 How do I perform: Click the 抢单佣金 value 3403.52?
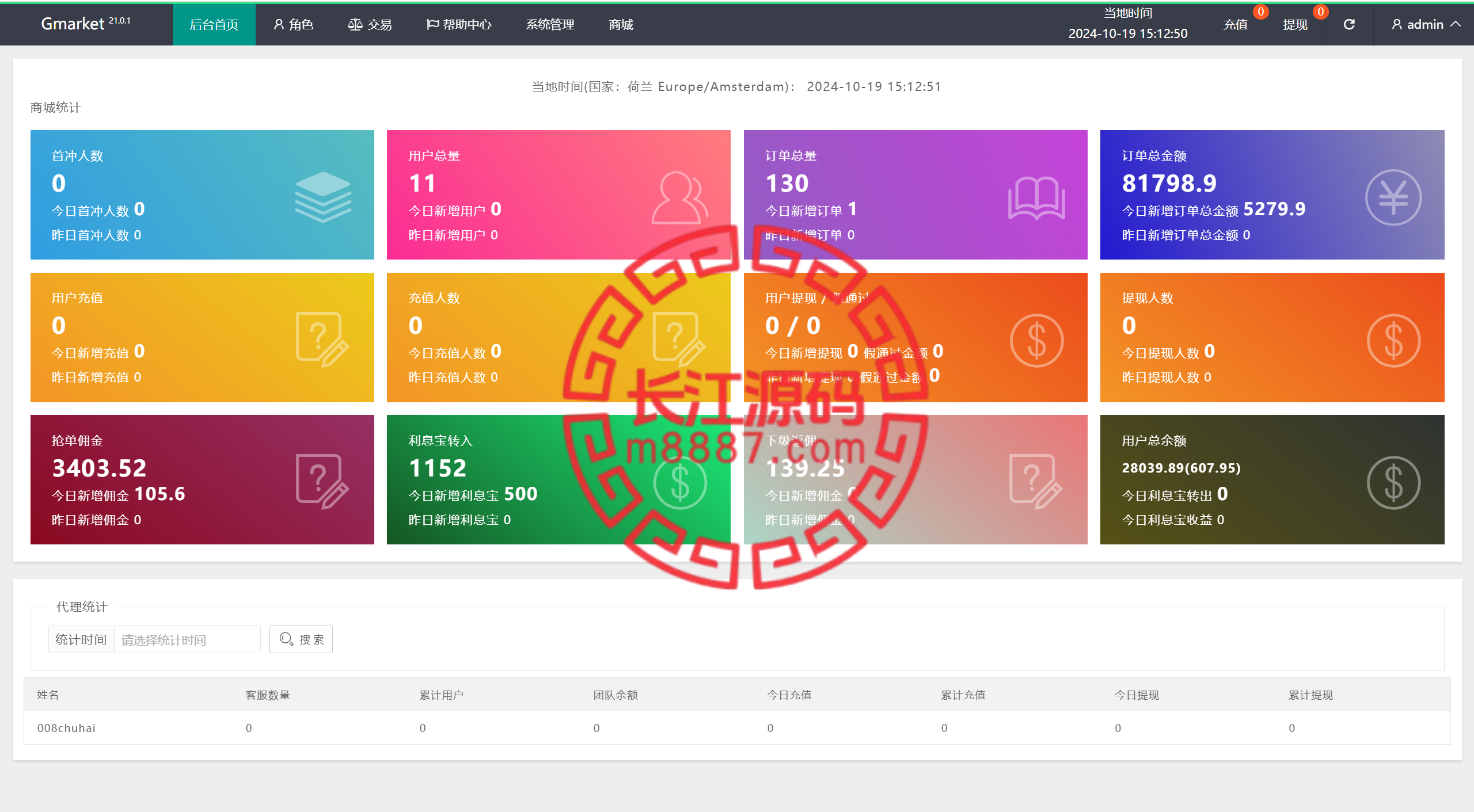click(x=100, y=468)
